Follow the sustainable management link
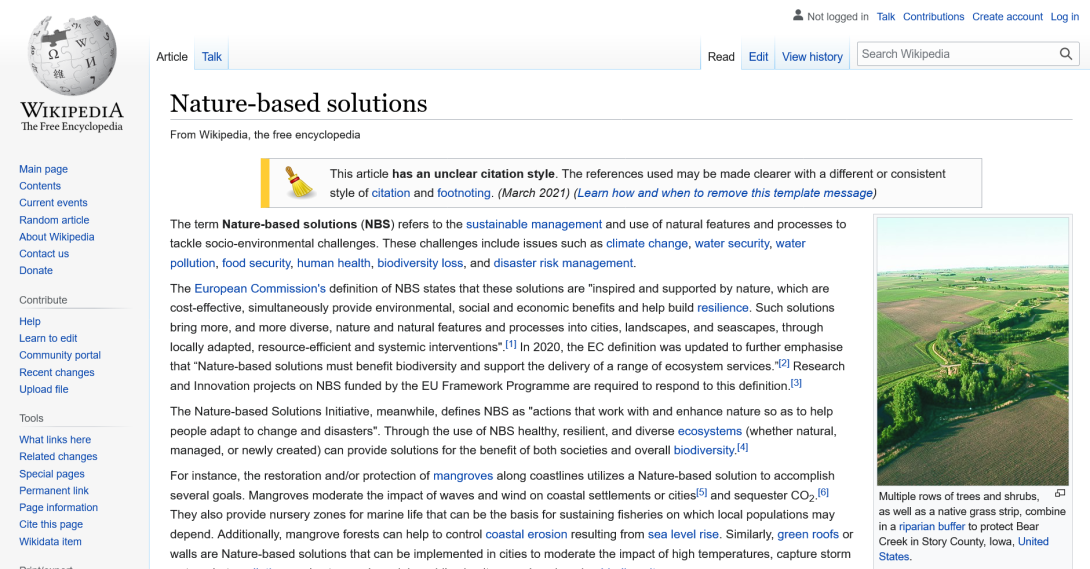 (534, 224)
